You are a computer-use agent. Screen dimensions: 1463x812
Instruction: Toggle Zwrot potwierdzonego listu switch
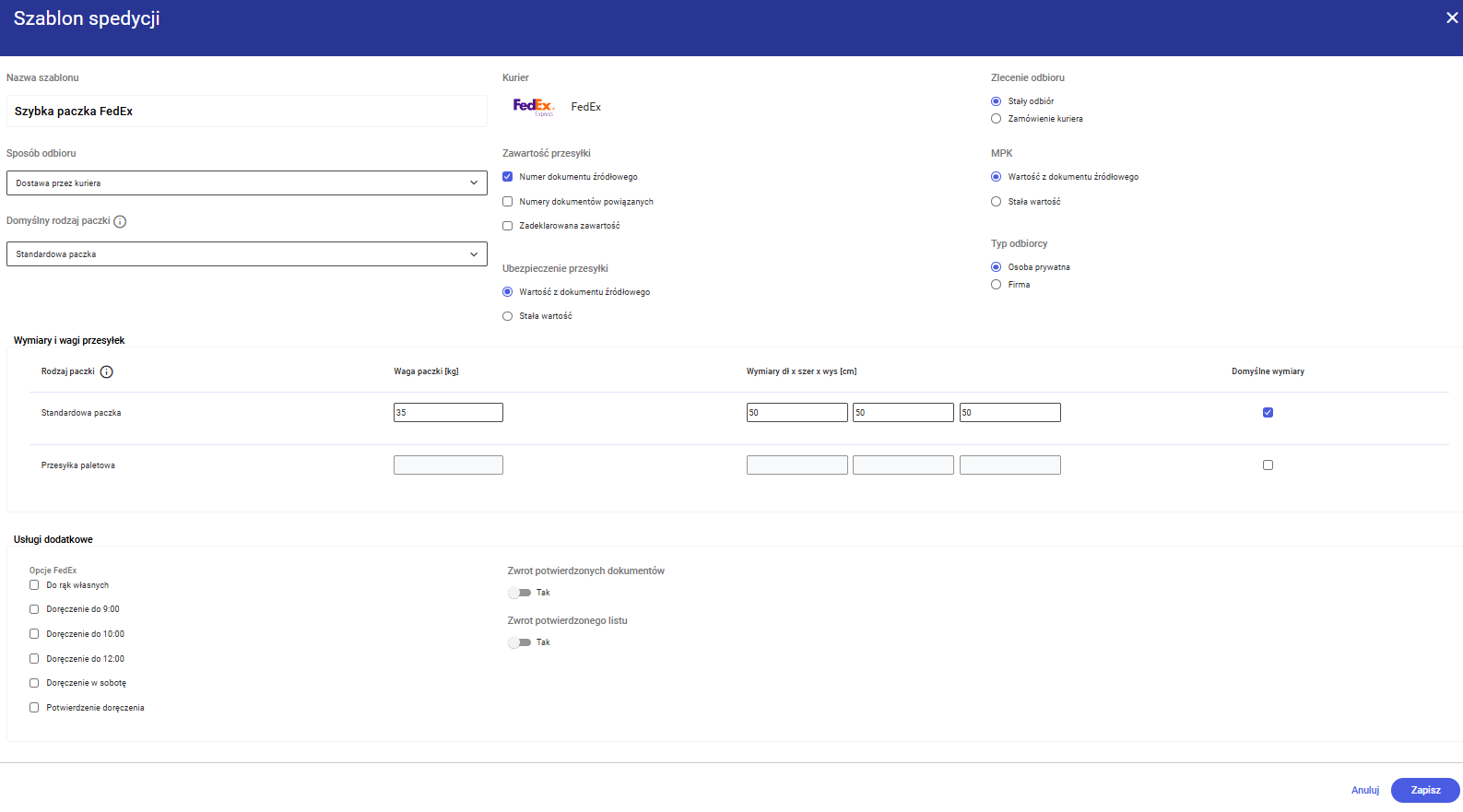pos(519,642)
